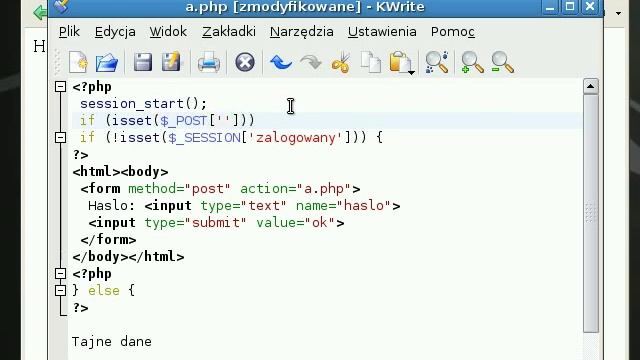The width and height of the screenshot is (640, 360).
Task: Click name="haslo" attribute text
Action: point(344,206)
